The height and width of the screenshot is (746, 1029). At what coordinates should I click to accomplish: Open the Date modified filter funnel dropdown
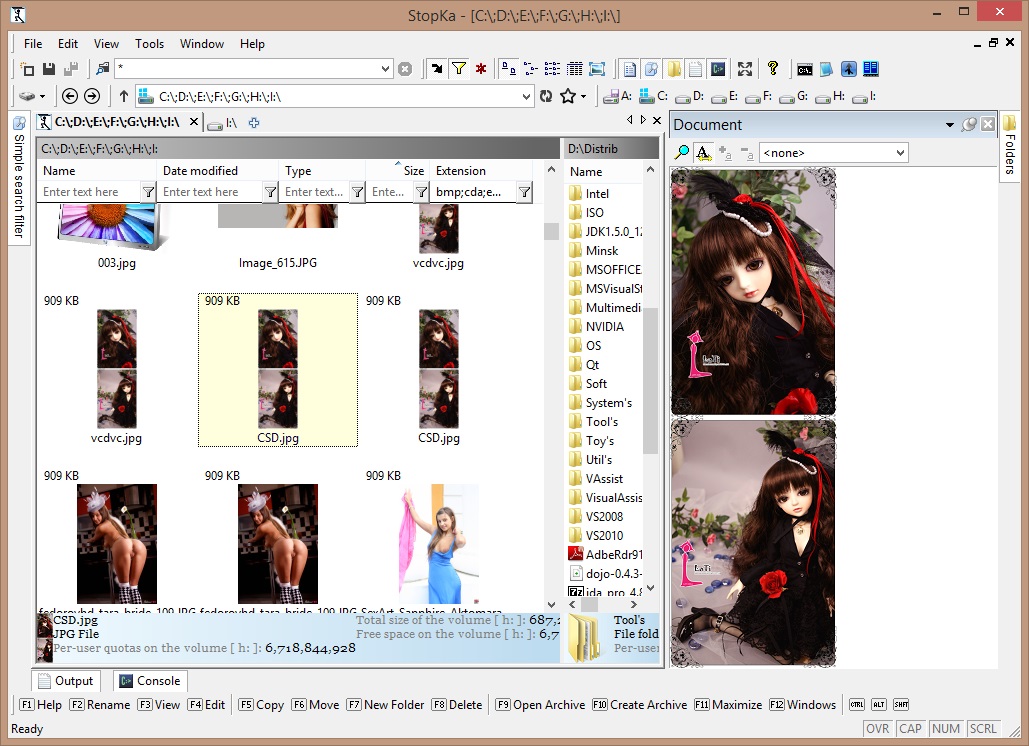point(270,192)
